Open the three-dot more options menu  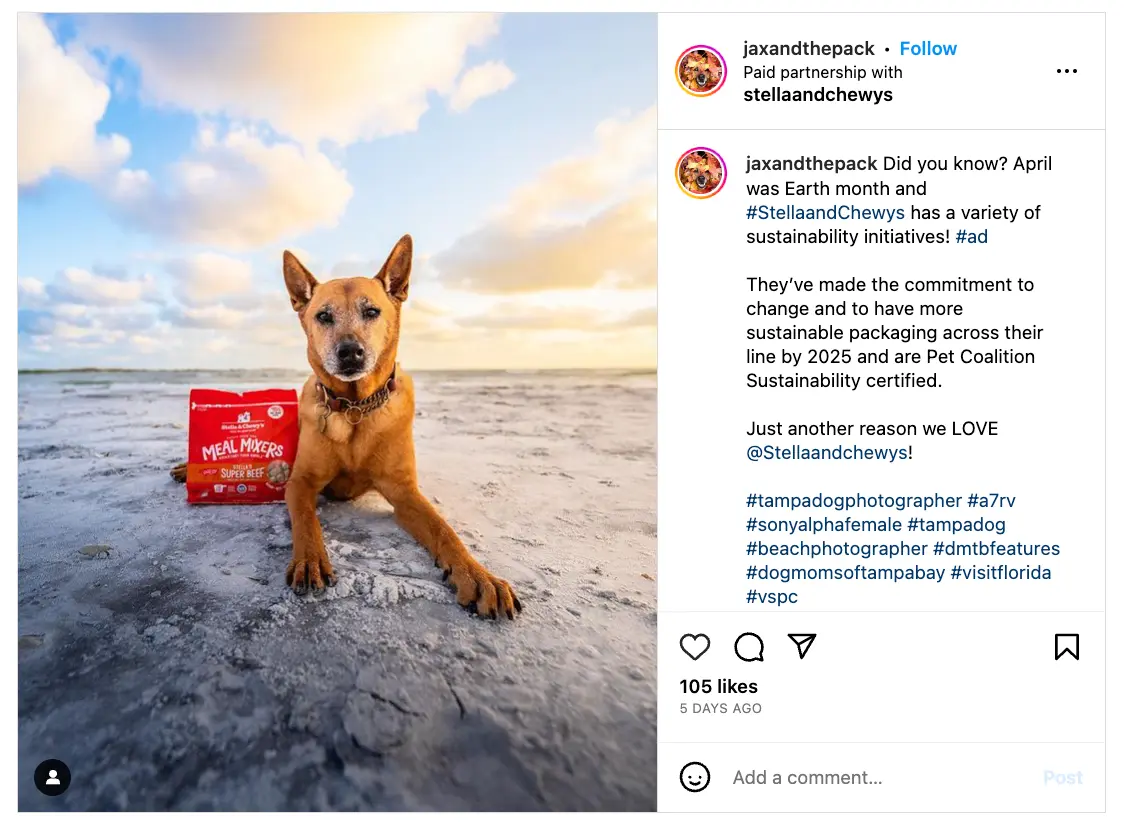tap(1067, 71)
